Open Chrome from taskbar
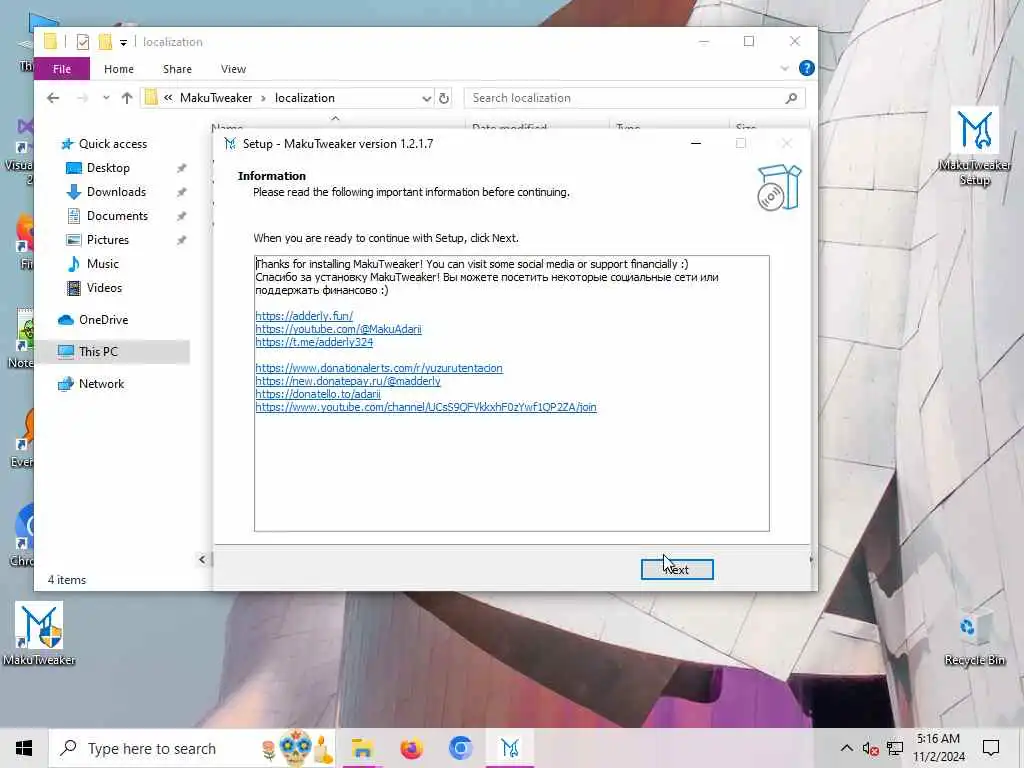Viewport: 1024px width, 768px height. point(460,748)
